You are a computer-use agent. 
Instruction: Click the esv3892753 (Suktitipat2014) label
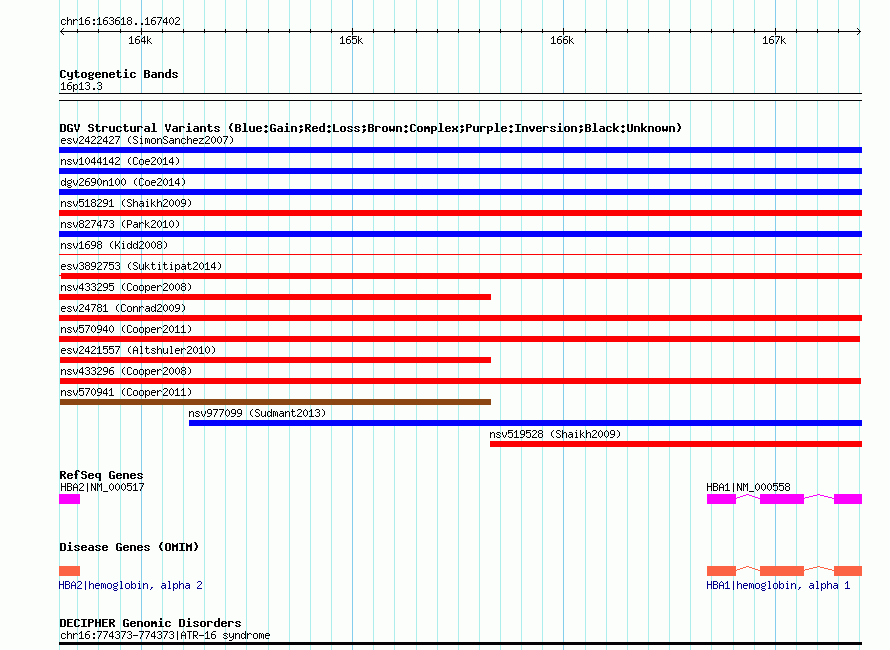[x=141, y=266]
